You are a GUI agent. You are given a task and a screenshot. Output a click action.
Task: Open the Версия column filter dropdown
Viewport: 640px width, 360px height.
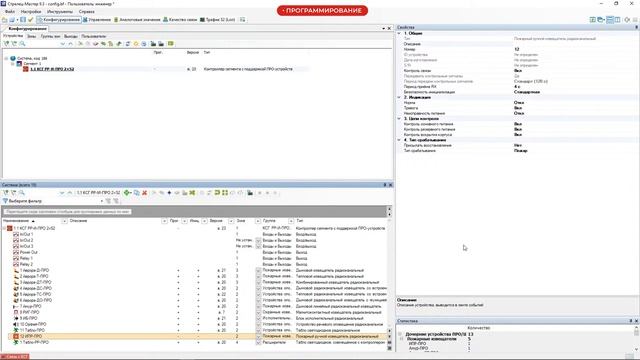tap(231, 221)
